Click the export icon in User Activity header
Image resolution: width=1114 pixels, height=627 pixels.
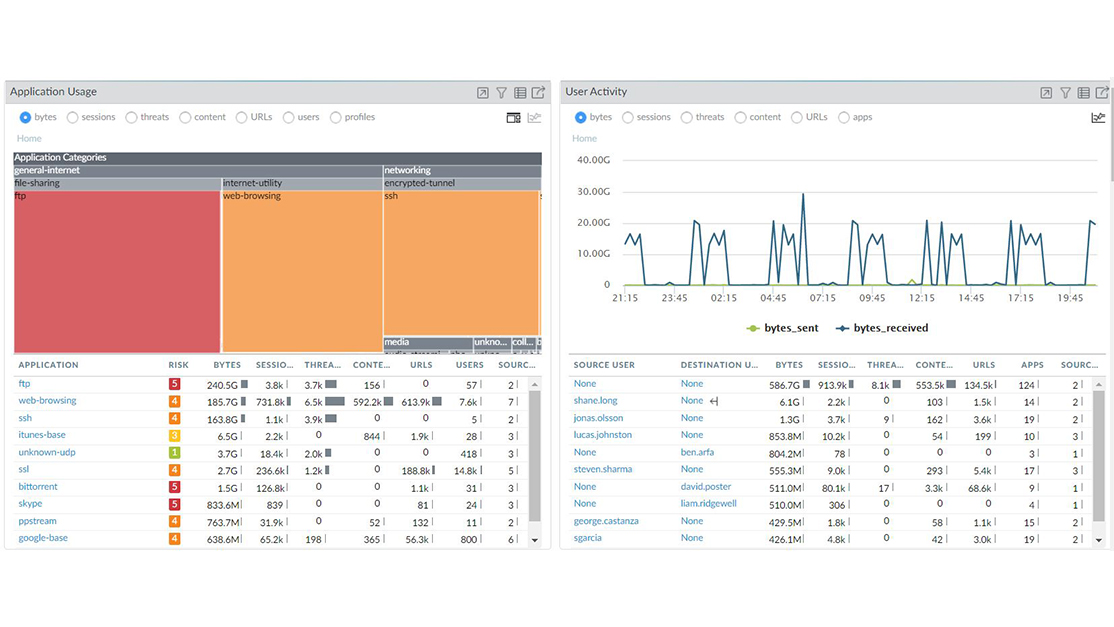coord(1102,92)
